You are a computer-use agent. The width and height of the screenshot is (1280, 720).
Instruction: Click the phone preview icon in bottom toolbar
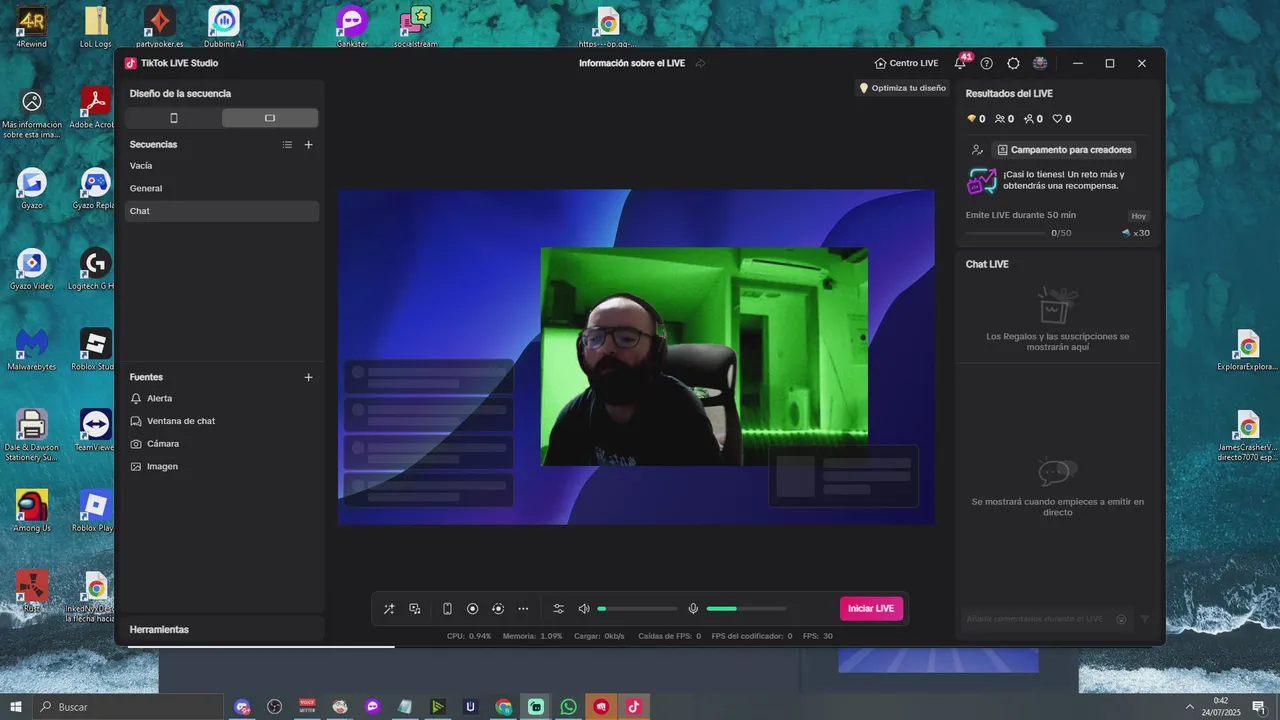coord(447,609)
